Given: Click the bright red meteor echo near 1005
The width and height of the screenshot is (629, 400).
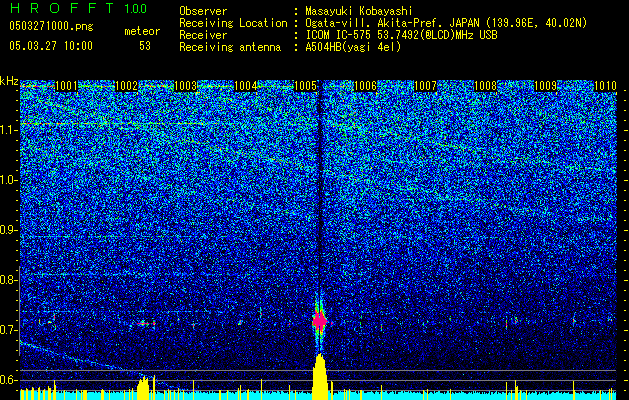Looking at the screenshot, I should [320, 321].
